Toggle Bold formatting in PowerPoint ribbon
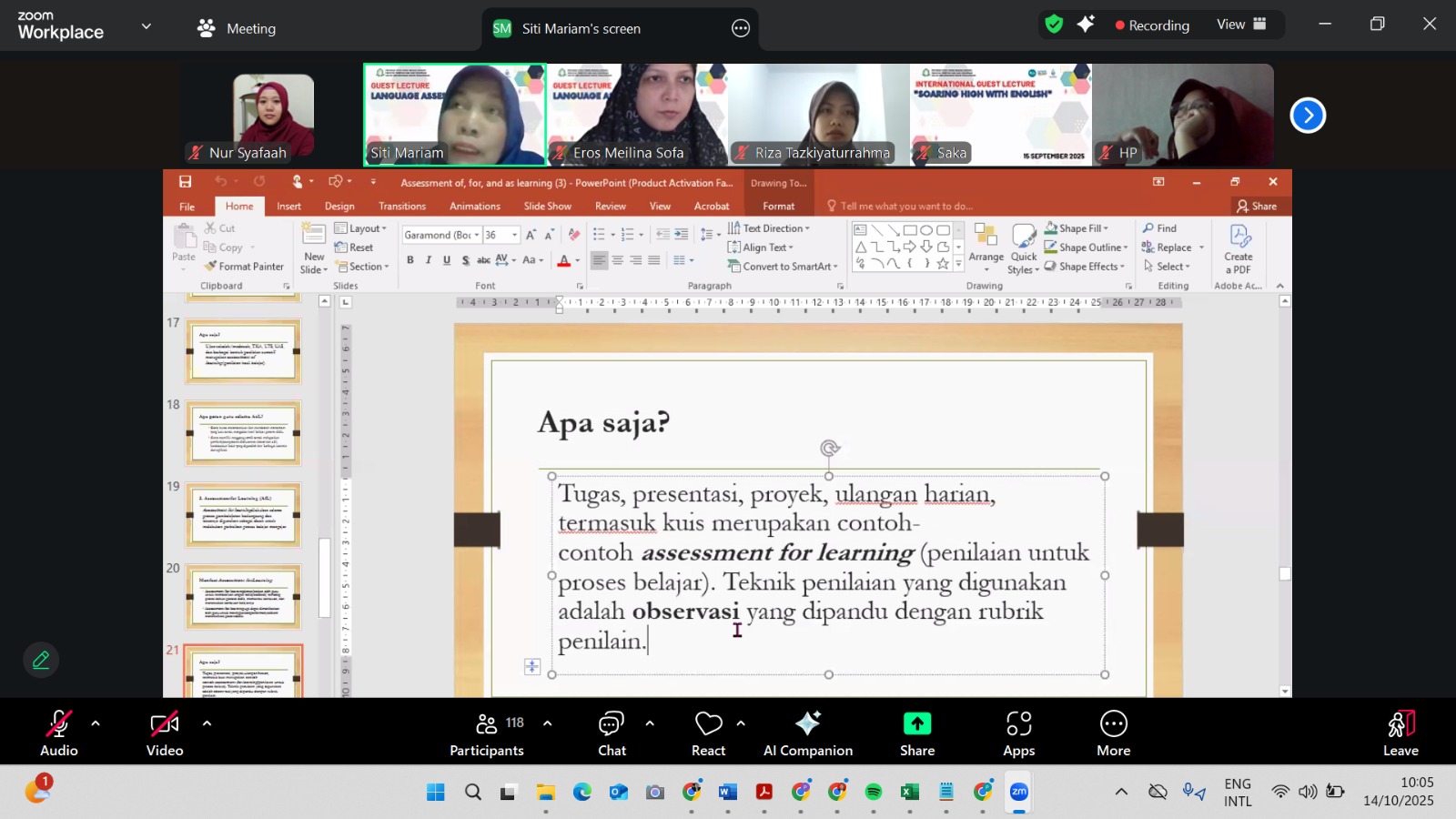Viewport: 1456px width, 819px height. point(410,260)
